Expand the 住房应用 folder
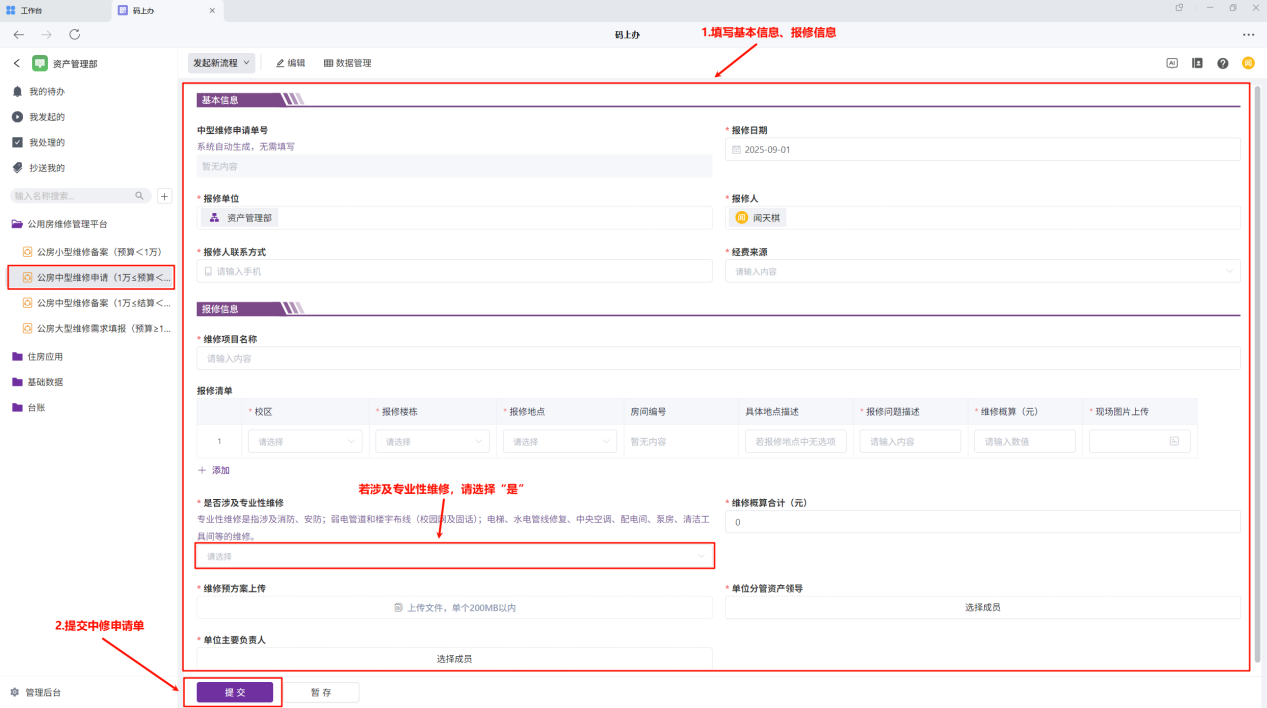 [x=45, y=356]
